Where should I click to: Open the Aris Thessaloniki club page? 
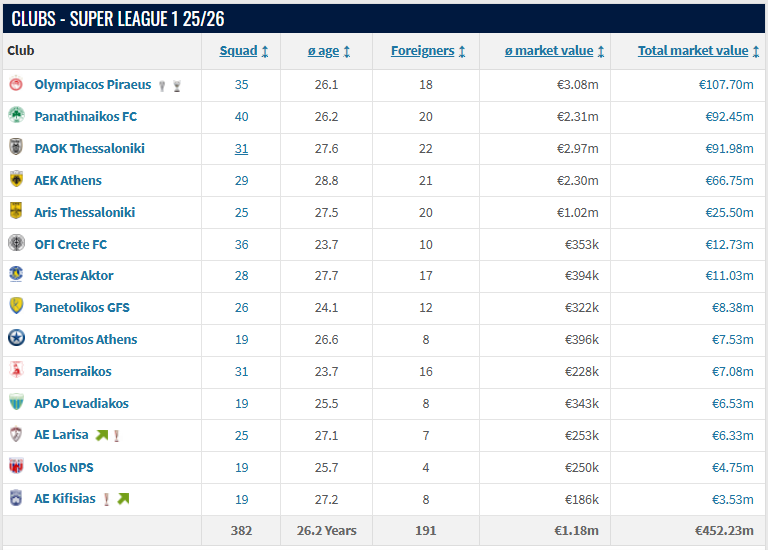coord(85,213)
